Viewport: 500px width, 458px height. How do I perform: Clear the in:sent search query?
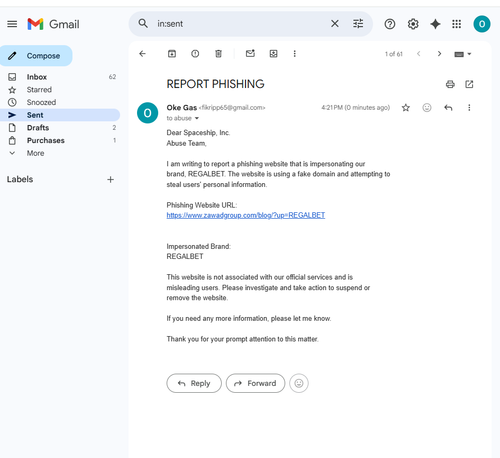click(335, 24)
